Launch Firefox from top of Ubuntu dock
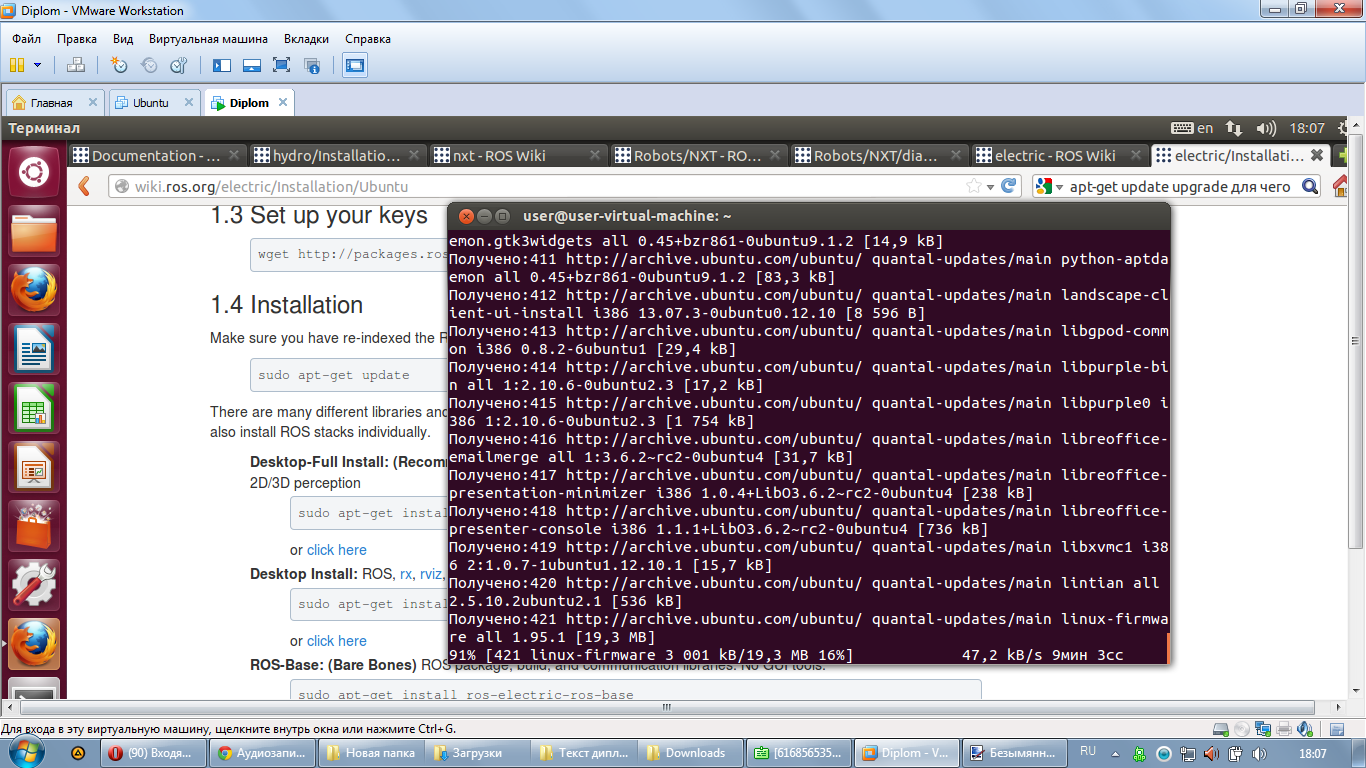Image resolution: width=1366 pixels, height=768 pixels. point(33,291)
